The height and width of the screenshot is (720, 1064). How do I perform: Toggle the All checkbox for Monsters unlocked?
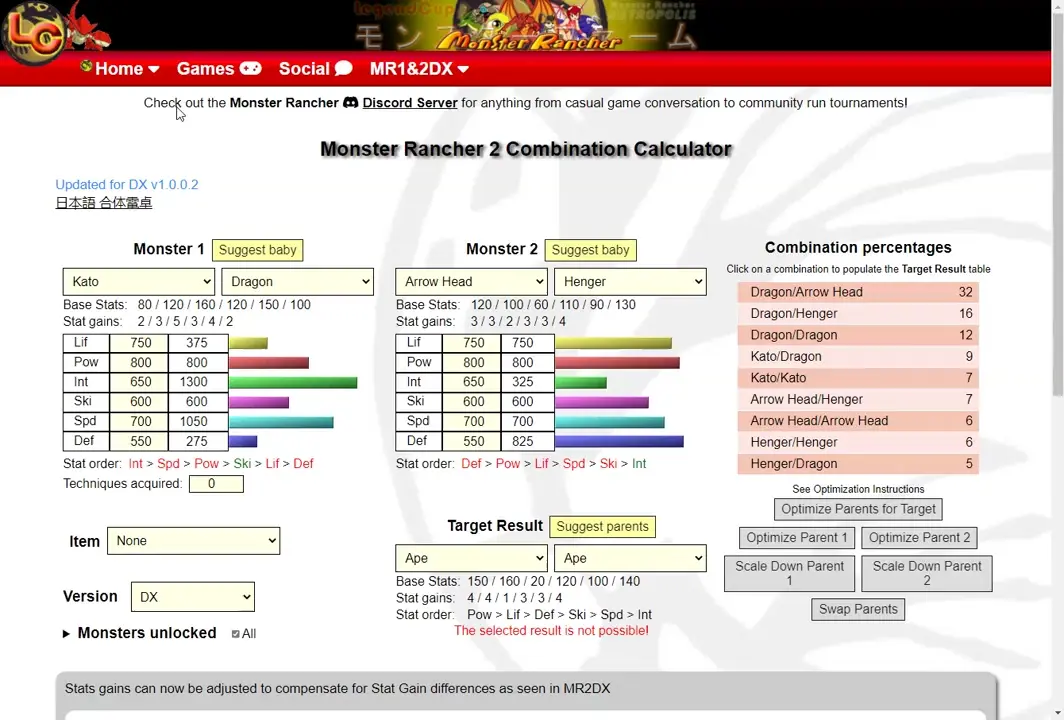tap(234, 633)
